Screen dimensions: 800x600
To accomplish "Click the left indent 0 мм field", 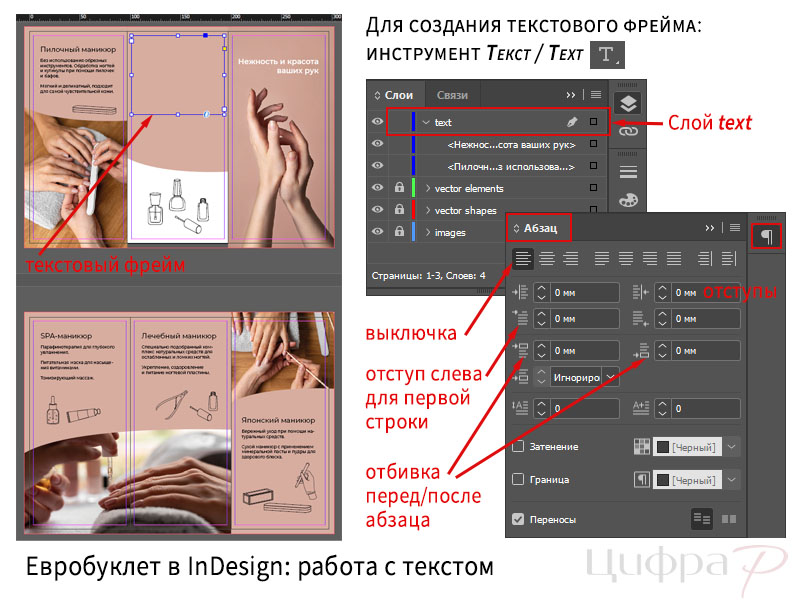I will tap(585, 292).
